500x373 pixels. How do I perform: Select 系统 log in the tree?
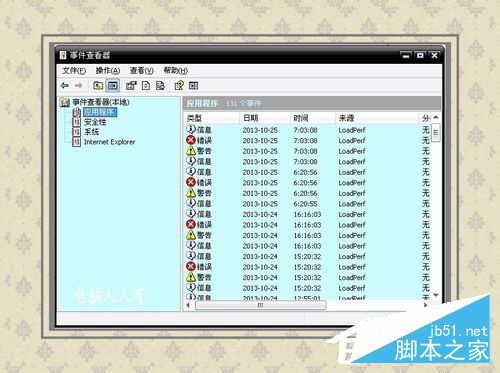pyautogui.click(x=91, y=132)
